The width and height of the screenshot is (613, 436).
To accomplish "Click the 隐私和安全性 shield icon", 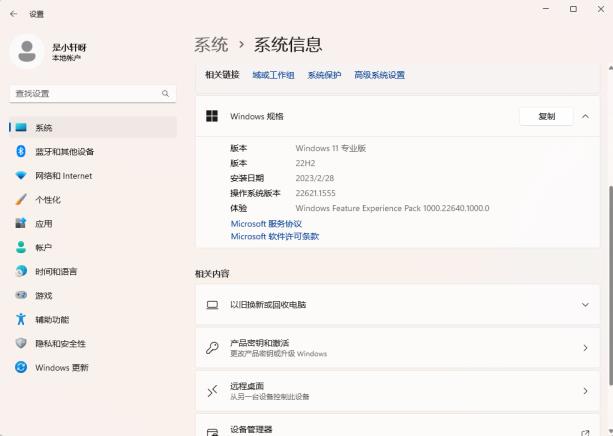I will [x=21, y=343].
